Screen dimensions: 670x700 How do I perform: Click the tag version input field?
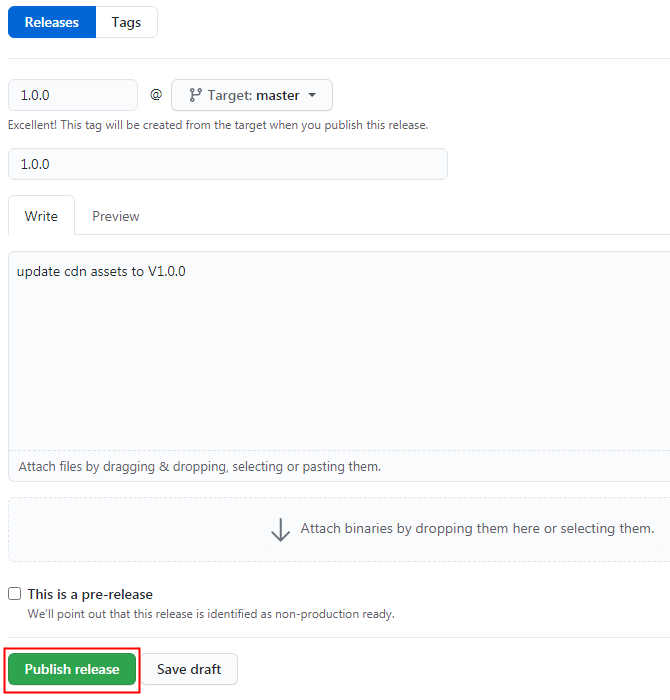(x=73, y=95)
